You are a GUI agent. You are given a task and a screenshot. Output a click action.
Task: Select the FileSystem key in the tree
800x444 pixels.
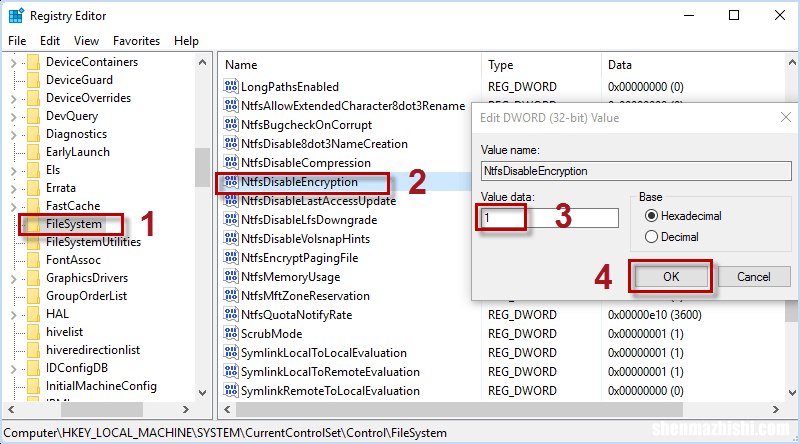coord(73,224)
